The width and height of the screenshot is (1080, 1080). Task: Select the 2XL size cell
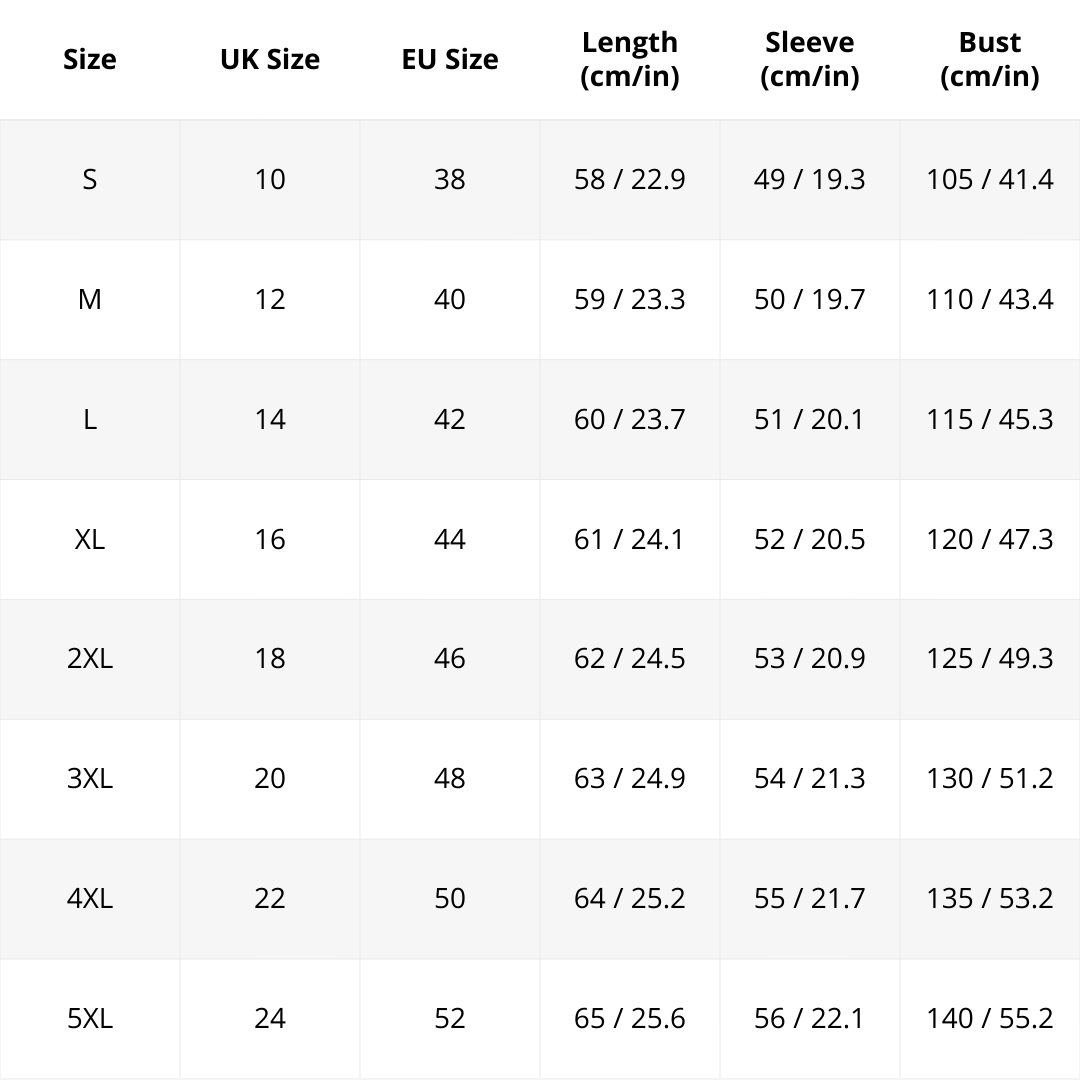coord(90,658)
